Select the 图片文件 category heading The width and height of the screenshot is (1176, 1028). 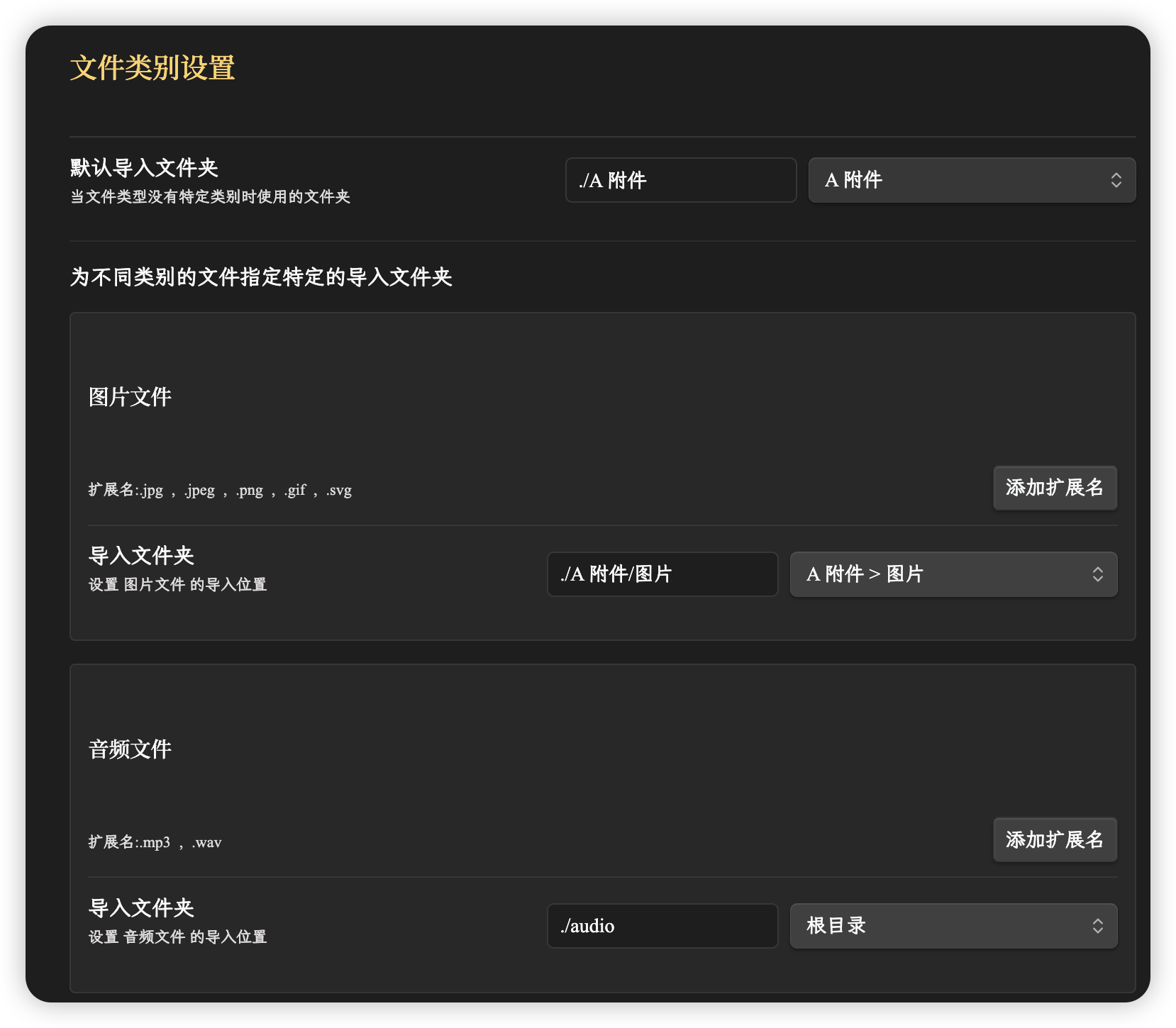coord(130,397)
